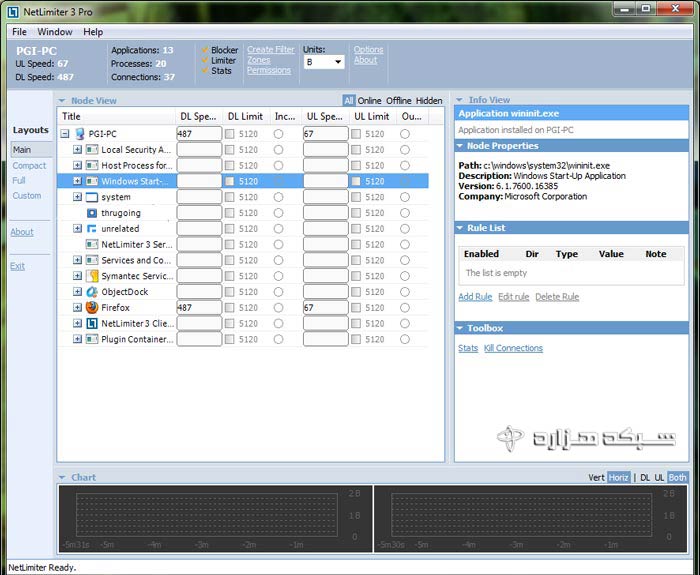Click the system window icon

tap(92, 197)
